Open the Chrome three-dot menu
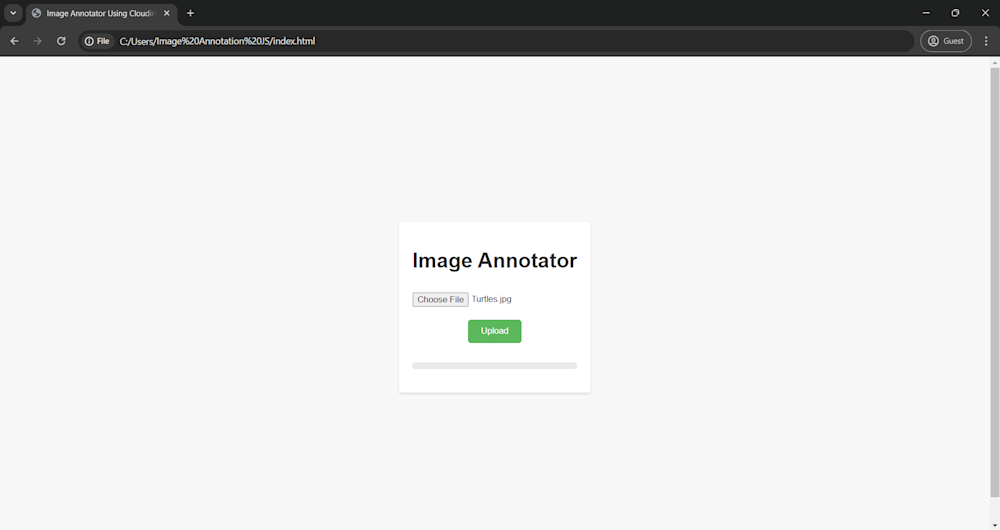1000x530 pixels. (986, 41)
